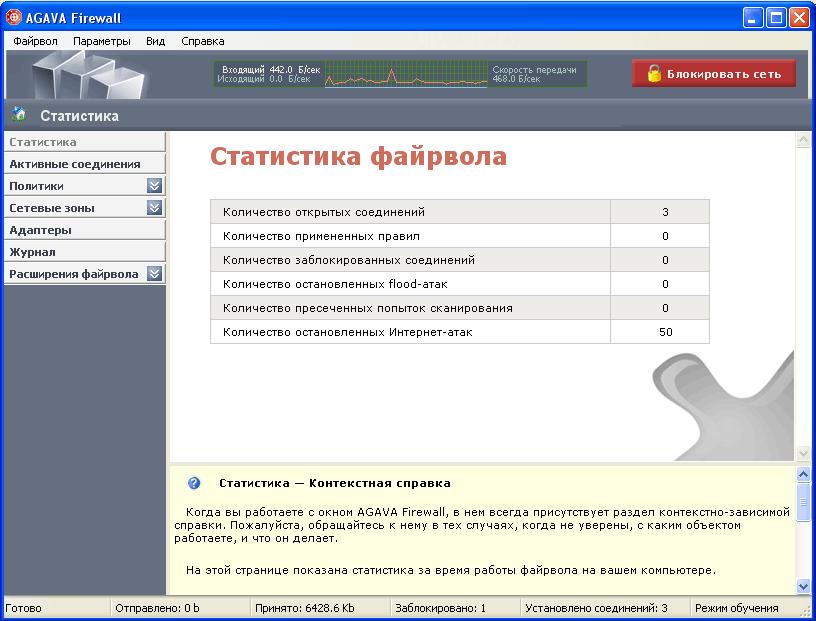Viewport: 816px width, 621px height.
Task: Click Количество остановленных Интернет-атак row label
Action: point(348,332)
